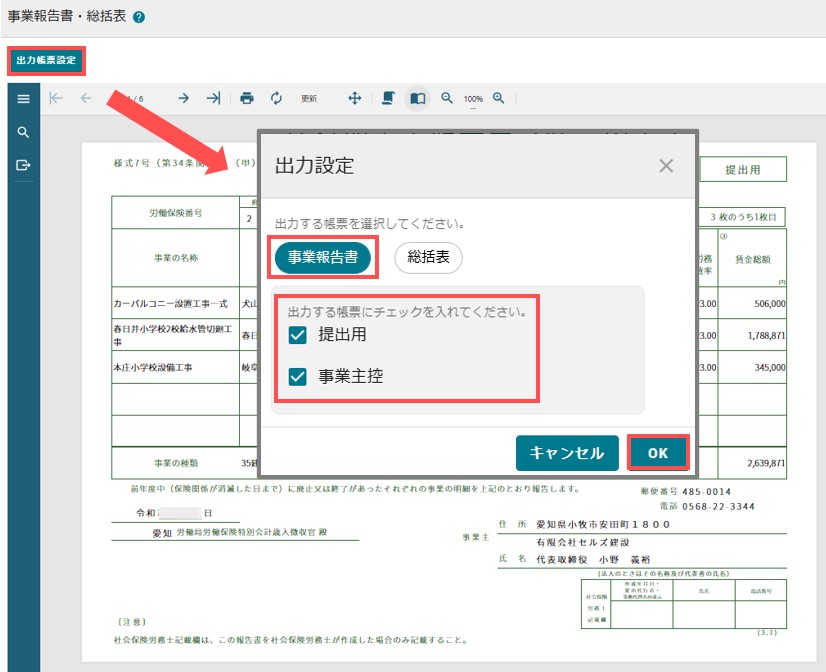Close the 出力設定 dialog with X

click(666, 166)
